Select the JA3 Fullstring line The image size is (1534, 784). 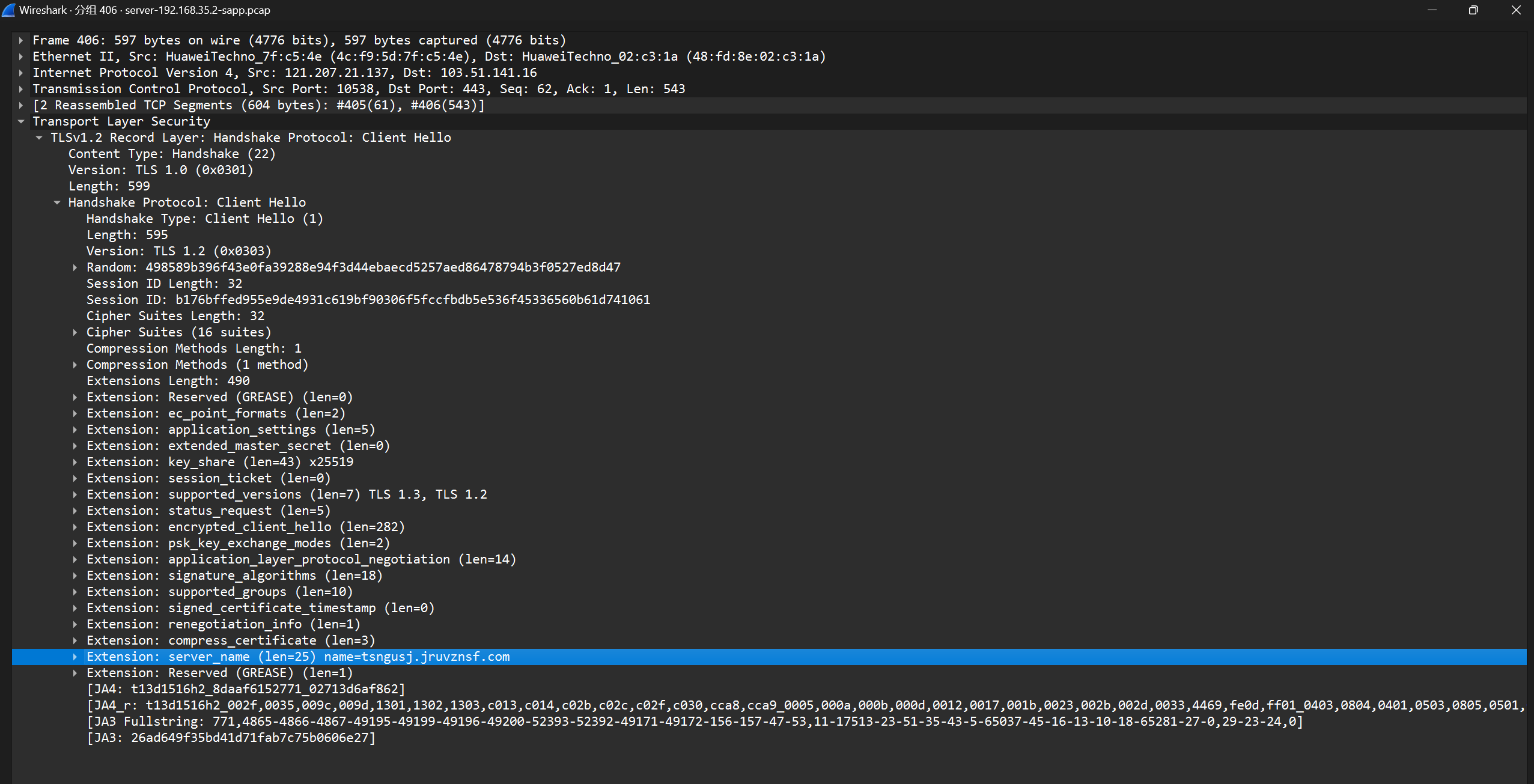[694, 722]
